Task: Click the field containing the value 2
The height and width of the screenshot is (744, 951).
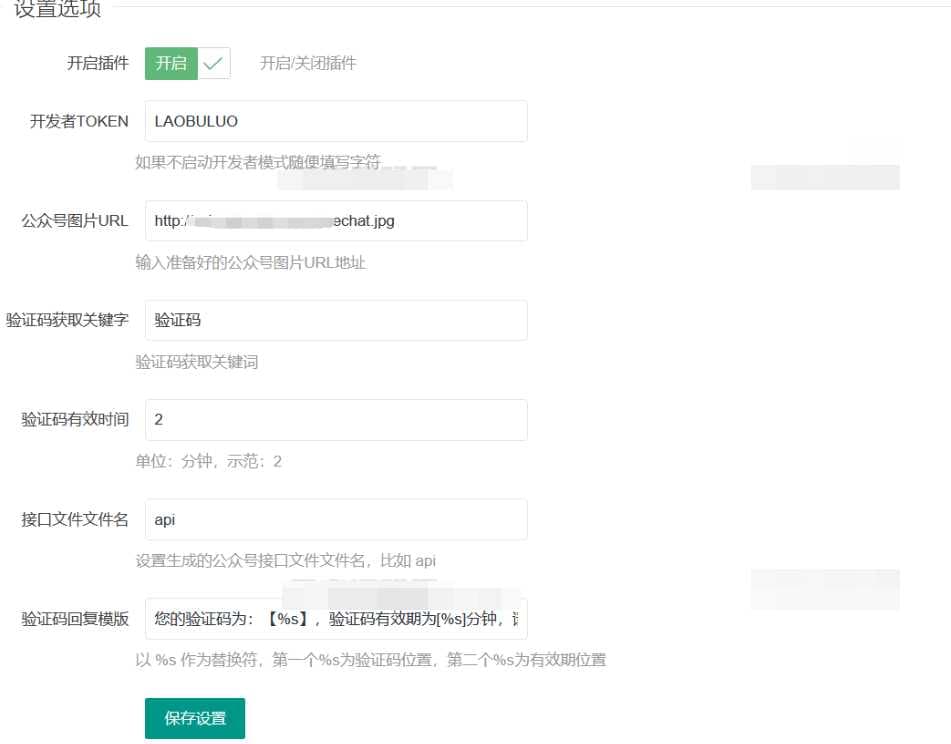Action: coord(335,420)
